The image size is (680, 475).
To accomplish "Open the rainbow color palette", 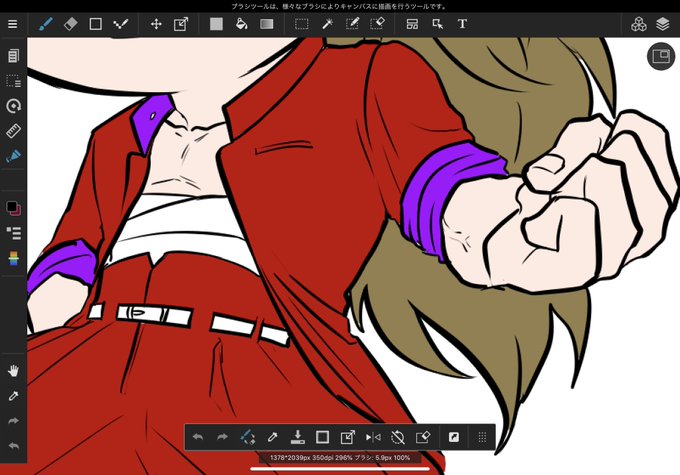I will [x=13, y=258].
